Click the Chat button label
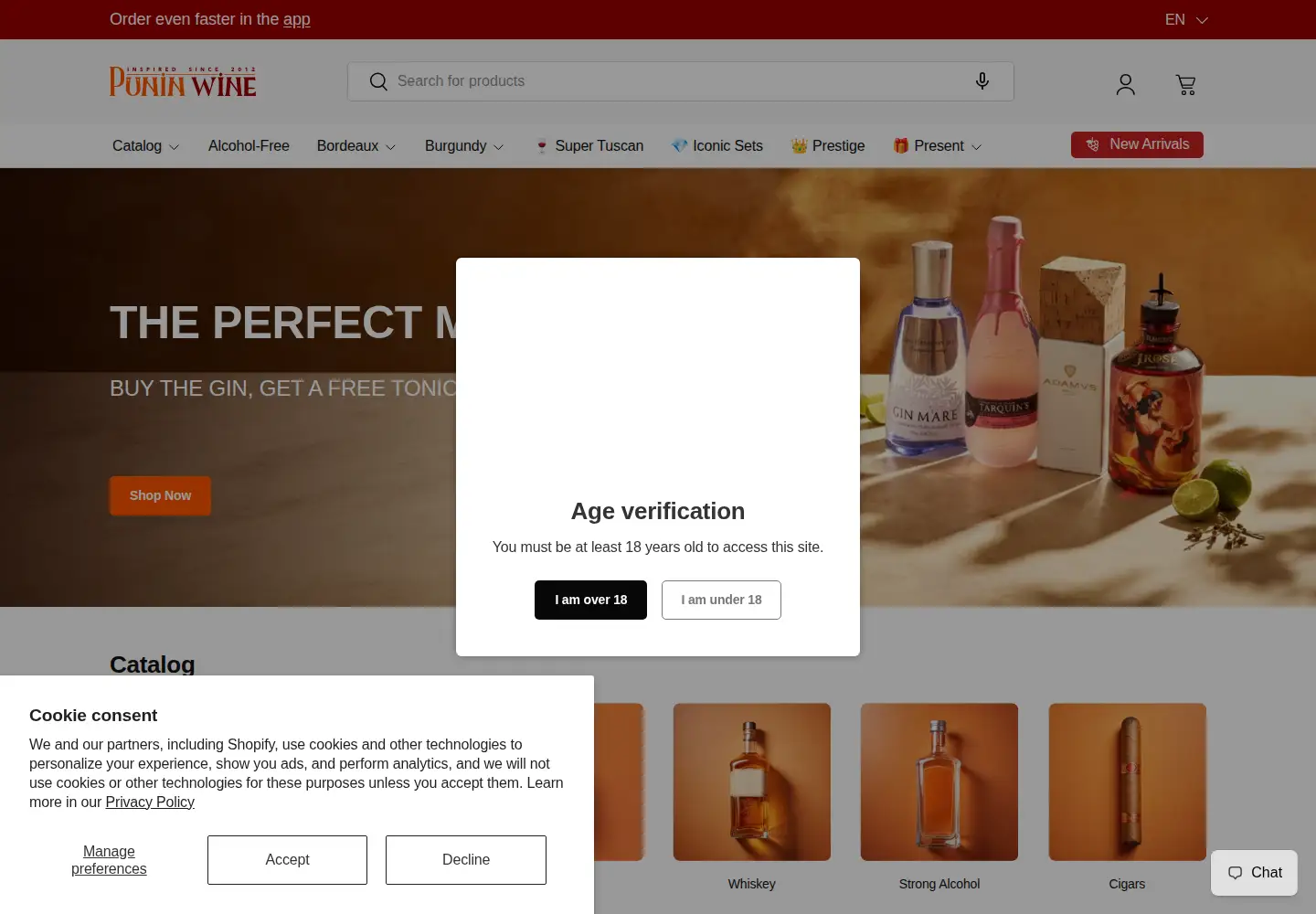1316x914 pixels. (1267, 873)
